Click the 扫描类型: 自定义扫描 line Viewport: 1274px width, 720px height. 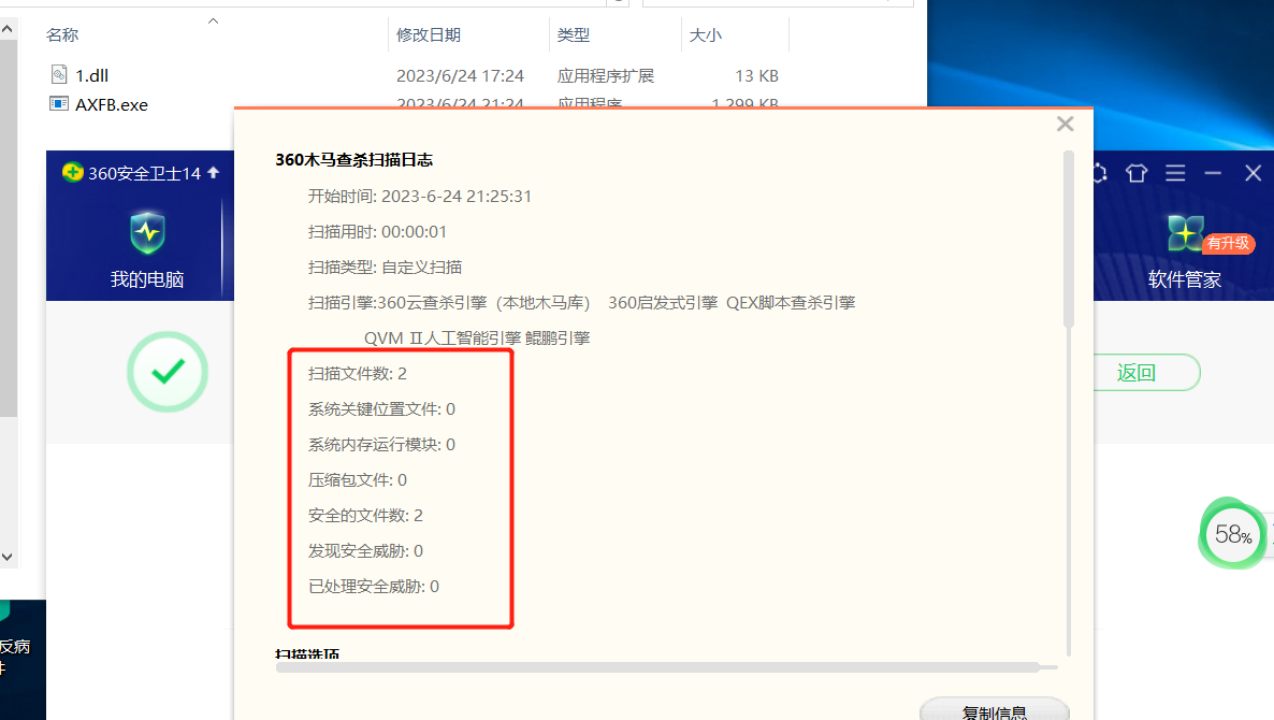[x=385, y=267]
